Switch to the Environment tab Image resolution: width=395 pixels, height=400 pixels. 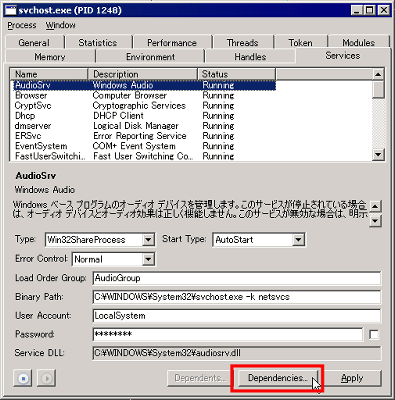(150, 57)
